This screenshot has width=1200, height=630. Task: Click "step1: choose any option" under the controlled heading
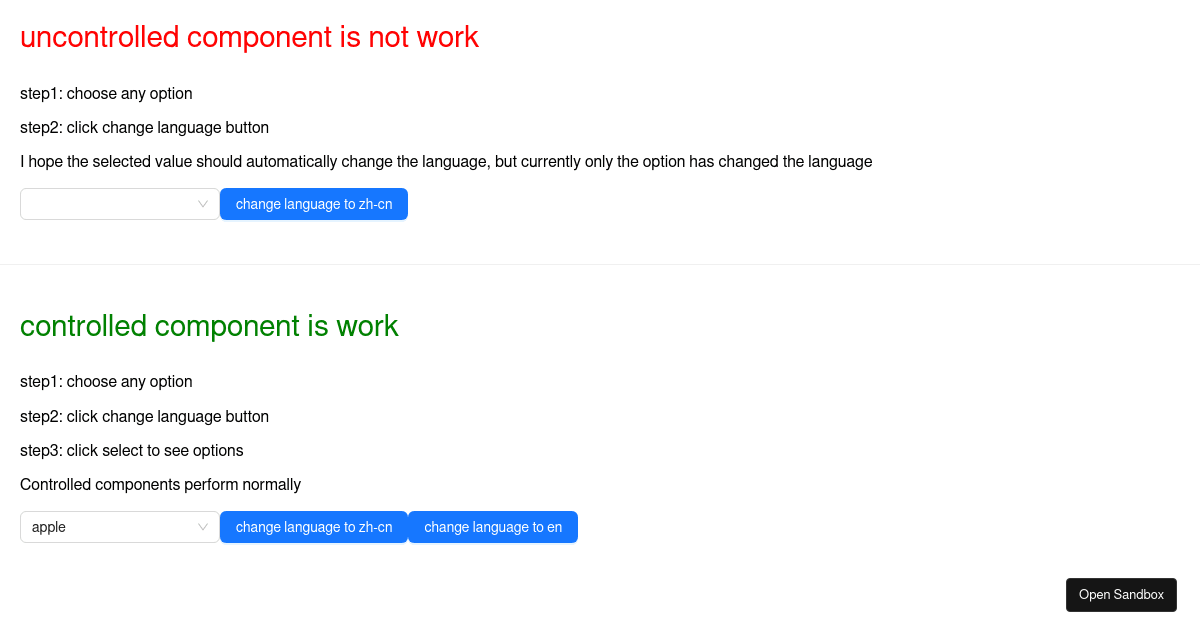pos(106,382)
